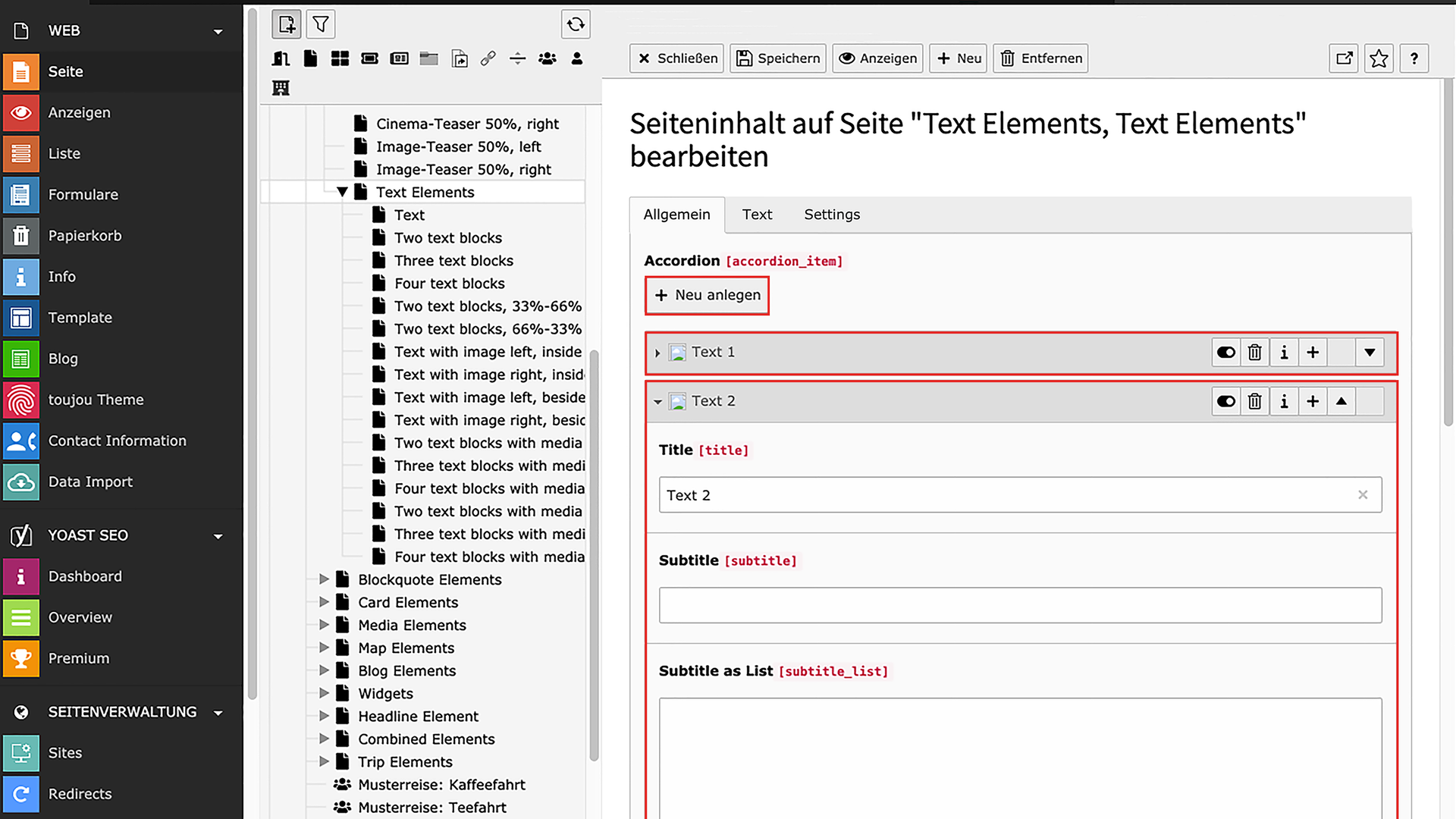Click the refresh page tree icon
This screenshot has height=819, width=1456.
576,24
